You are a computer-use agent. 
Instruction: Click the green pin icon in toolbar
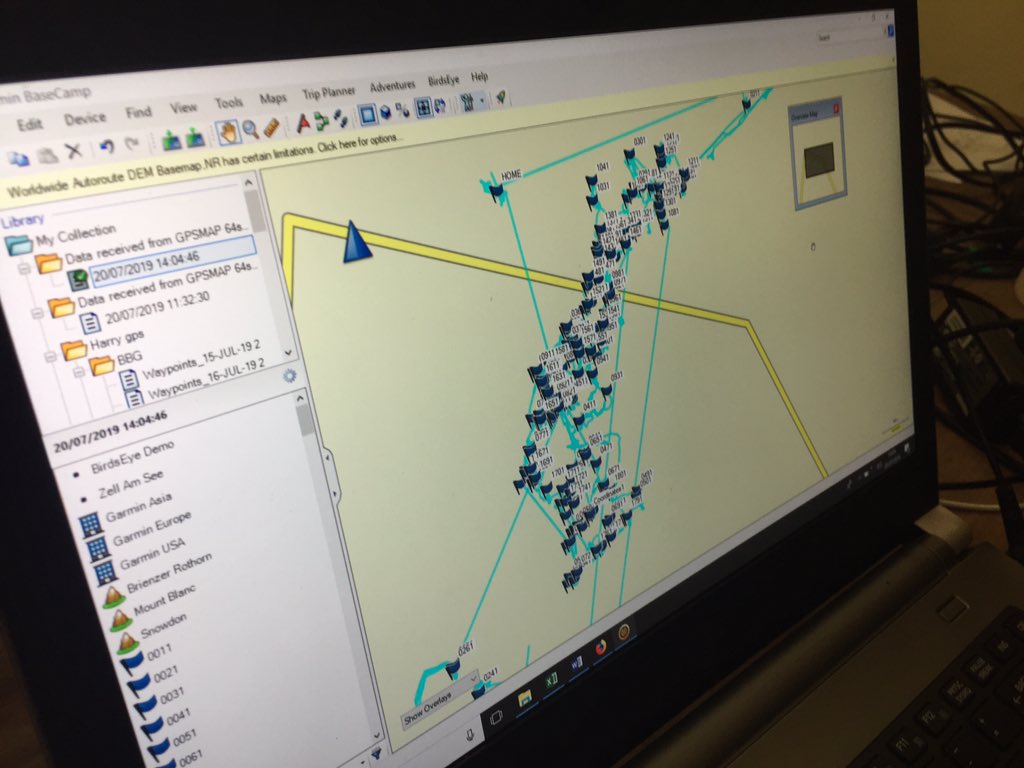[x=501, y=98]
